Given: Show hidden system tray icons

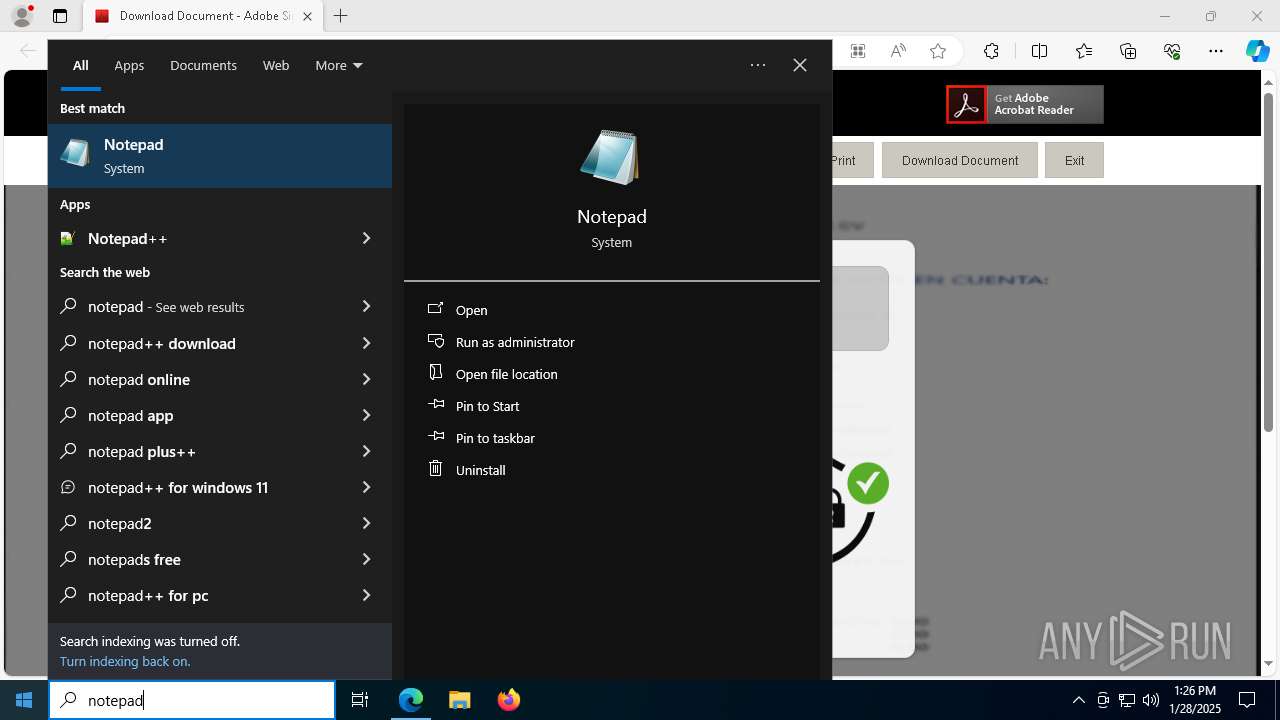Looking at the screenshot, I should coord(1078,700).
